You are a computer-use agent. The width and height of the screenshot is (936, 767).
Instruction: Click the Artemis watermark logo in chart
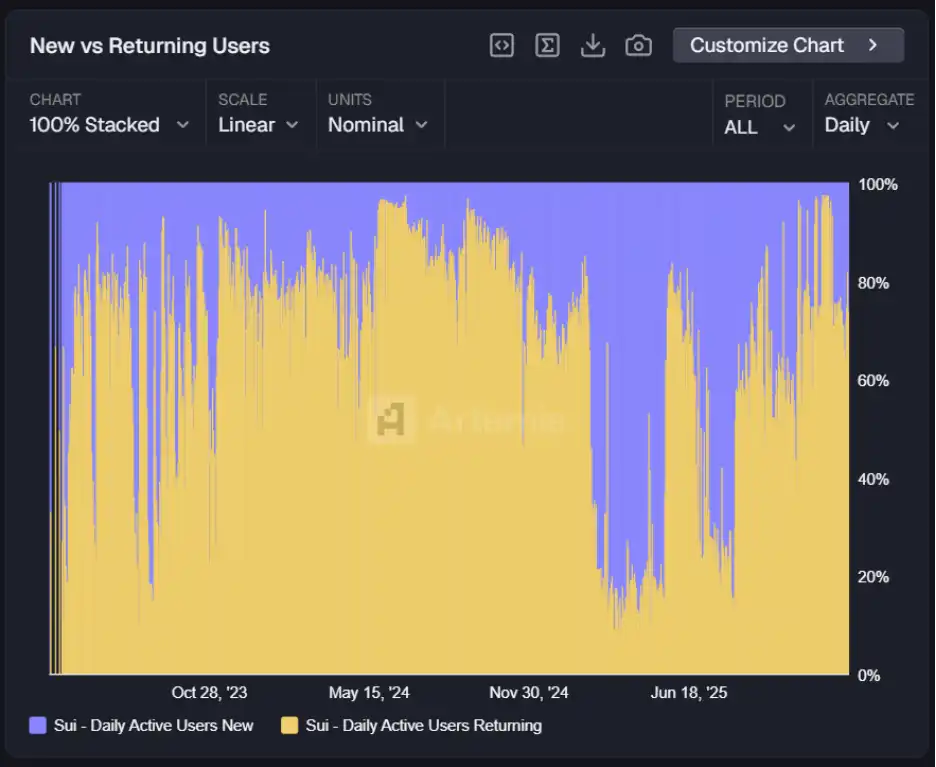(x=391, y=419)
